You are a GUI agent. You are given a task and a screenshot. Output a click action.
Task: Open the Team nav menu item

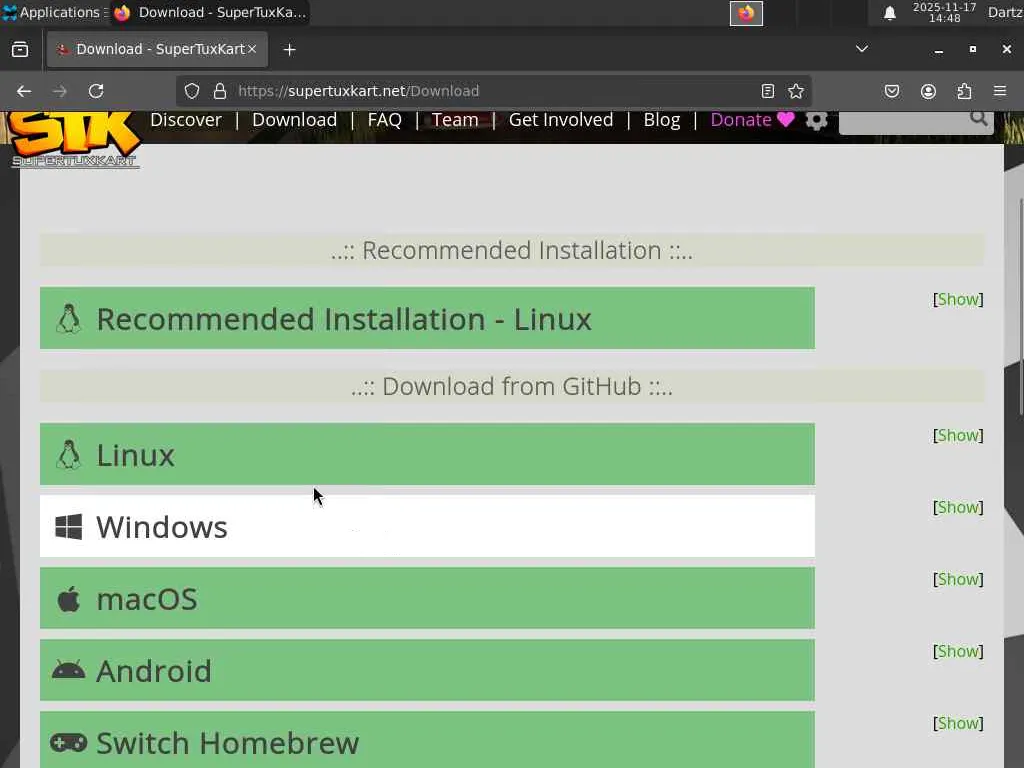[455, 120]
